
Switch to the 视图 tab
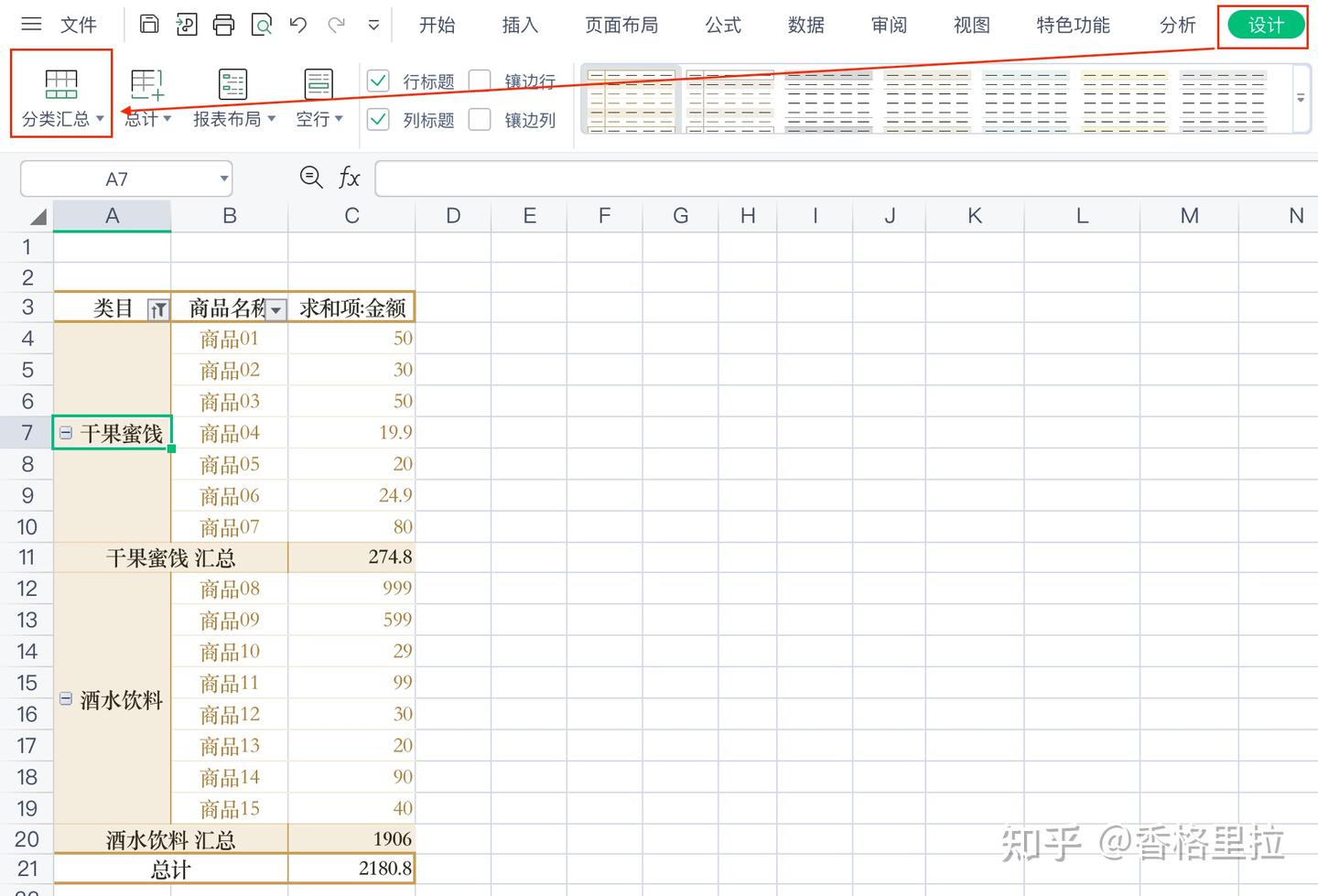click(972, 25)
